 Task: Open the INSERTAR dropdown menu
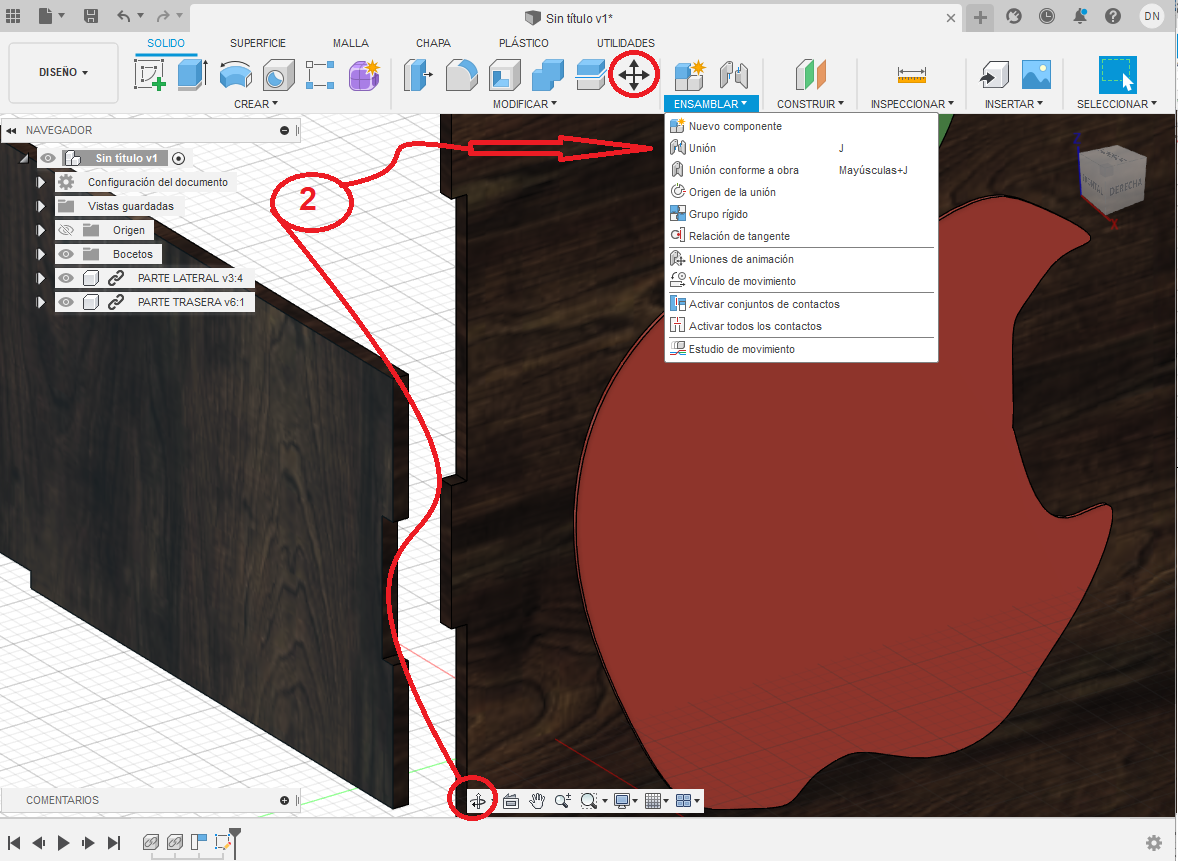(1013, 104)
